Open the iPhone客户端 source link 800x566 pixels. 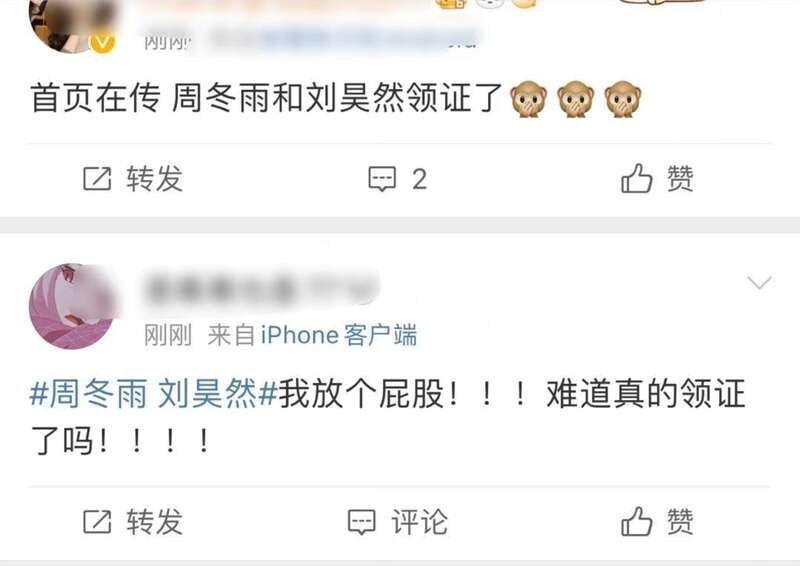click(x=339, y=335)
